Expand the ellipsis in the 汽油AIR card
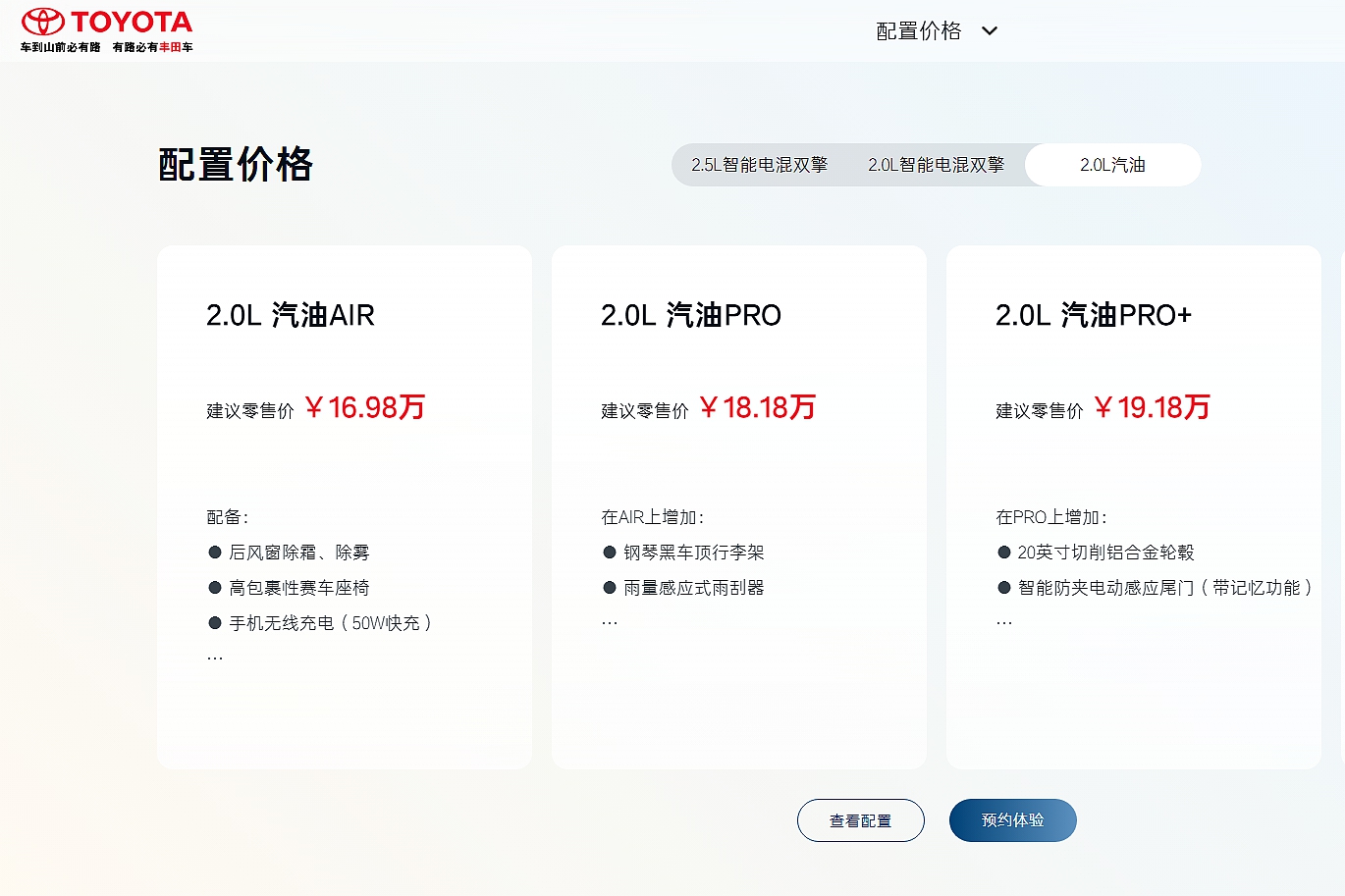The height and width of the screenshot is (896, 1345). [215, 658]
